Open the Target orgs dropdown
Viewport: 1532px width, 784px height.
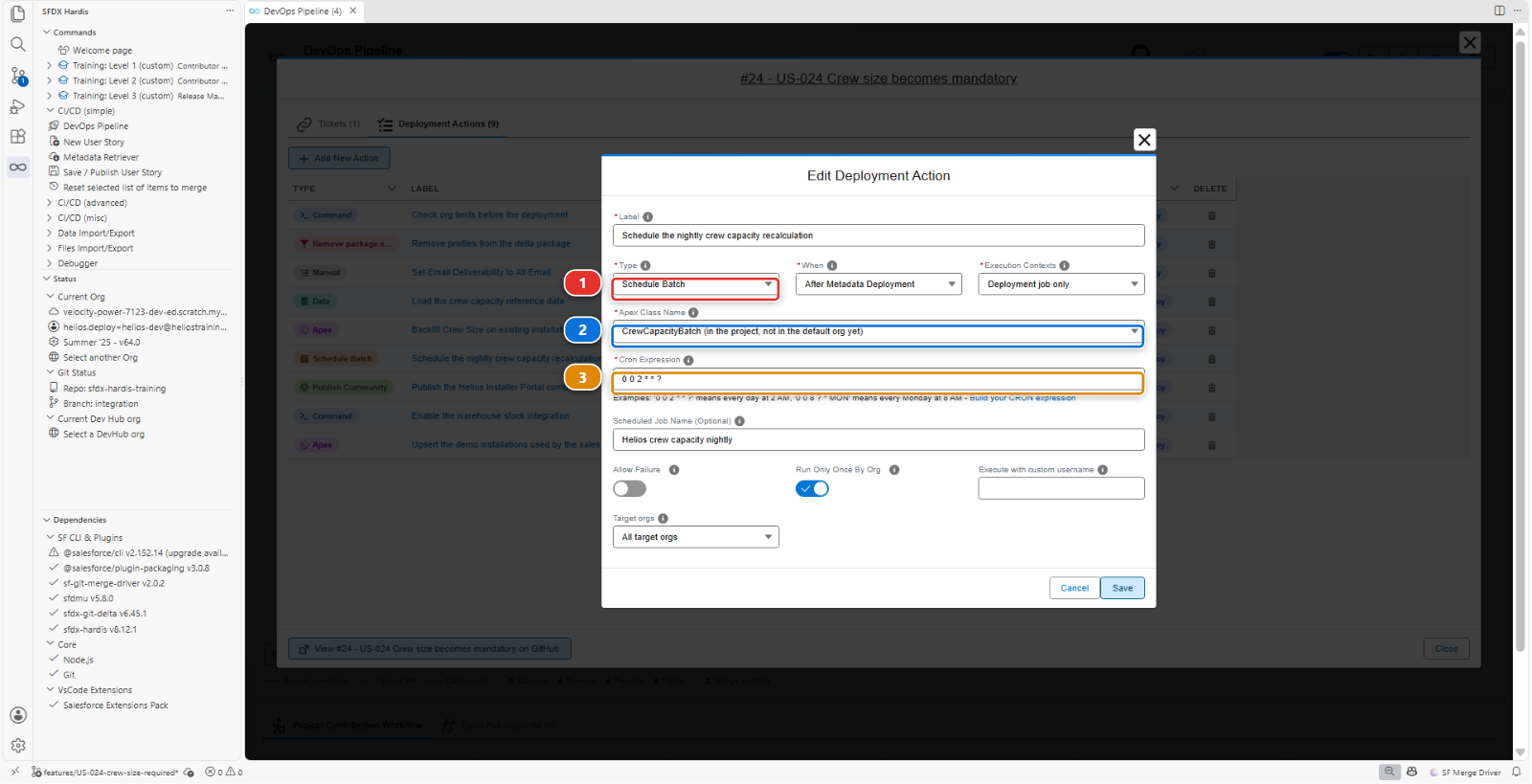pos(696,537)
